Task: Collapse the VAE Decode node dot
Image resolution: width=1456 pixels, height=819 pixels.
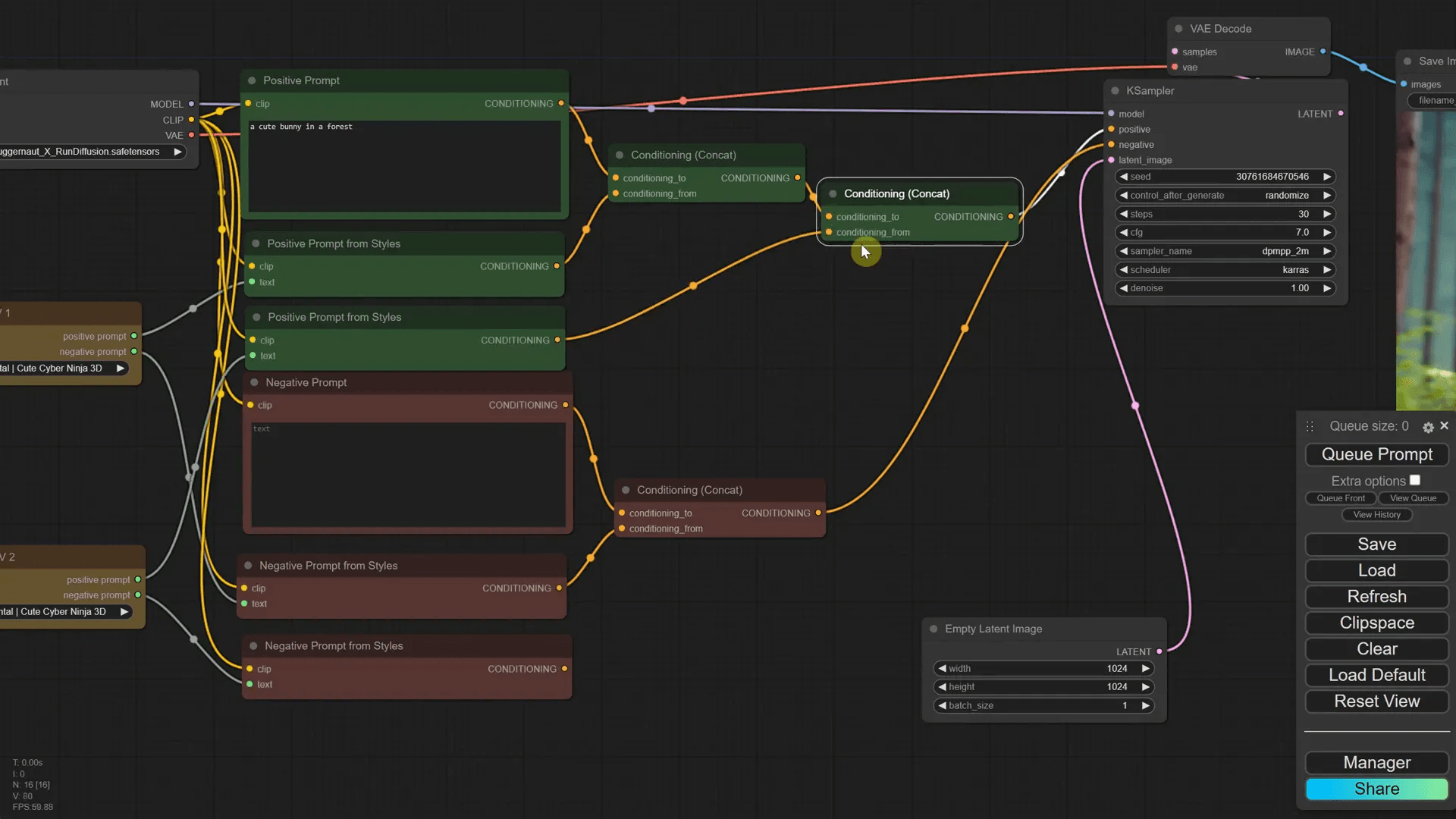Action: (x=1178, y=29)
